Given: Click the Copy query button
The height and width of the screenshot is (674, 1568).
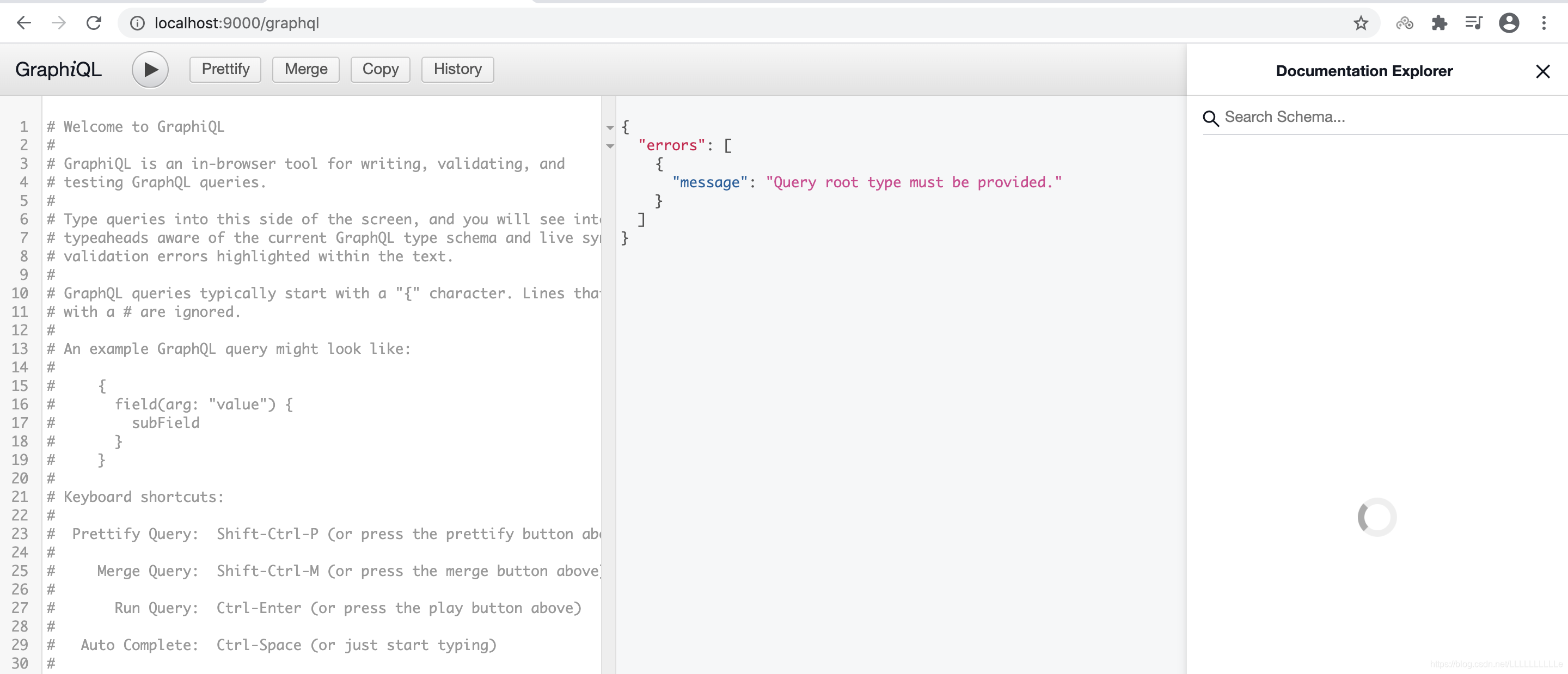Looking at the screenshot, I should 381,69.
